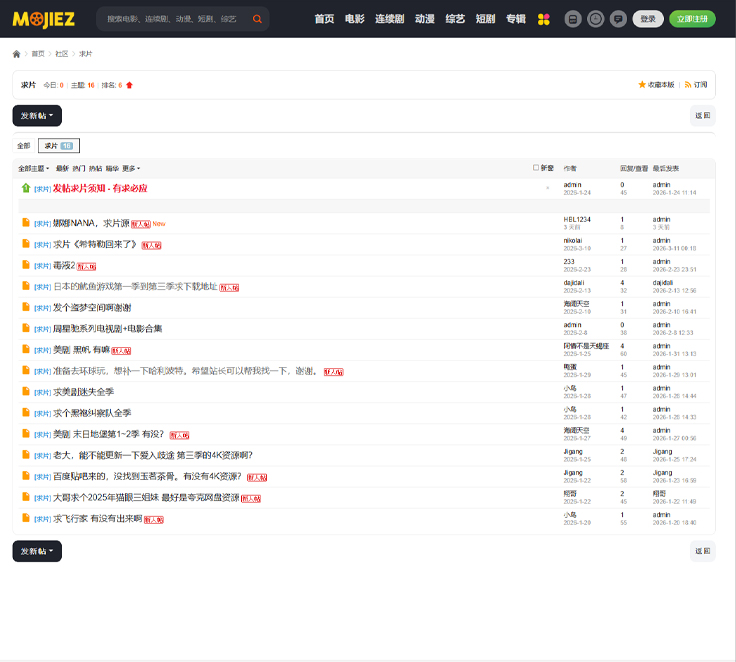Expand the top 发新帖 dropdown button
The width and height of the screenshot is (736, 662).
pos(37,116)
